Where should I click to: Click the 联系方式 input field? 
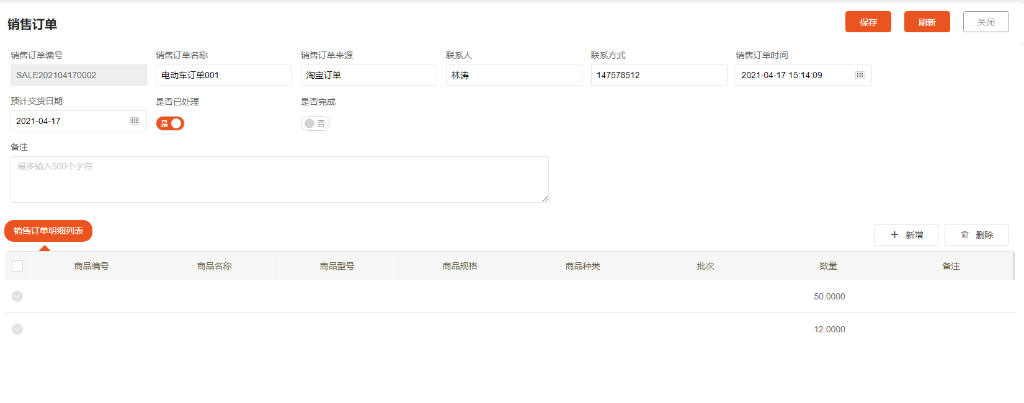pos(658,75)
